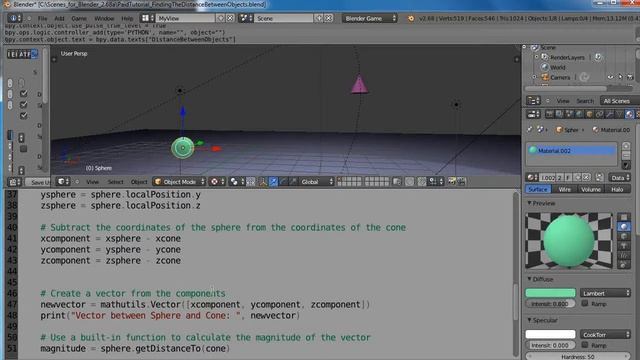Image resolution: width=640 pixels, height=360 pixels.
Task: Delete the active Scene datablock
Action: pos(328,18)
